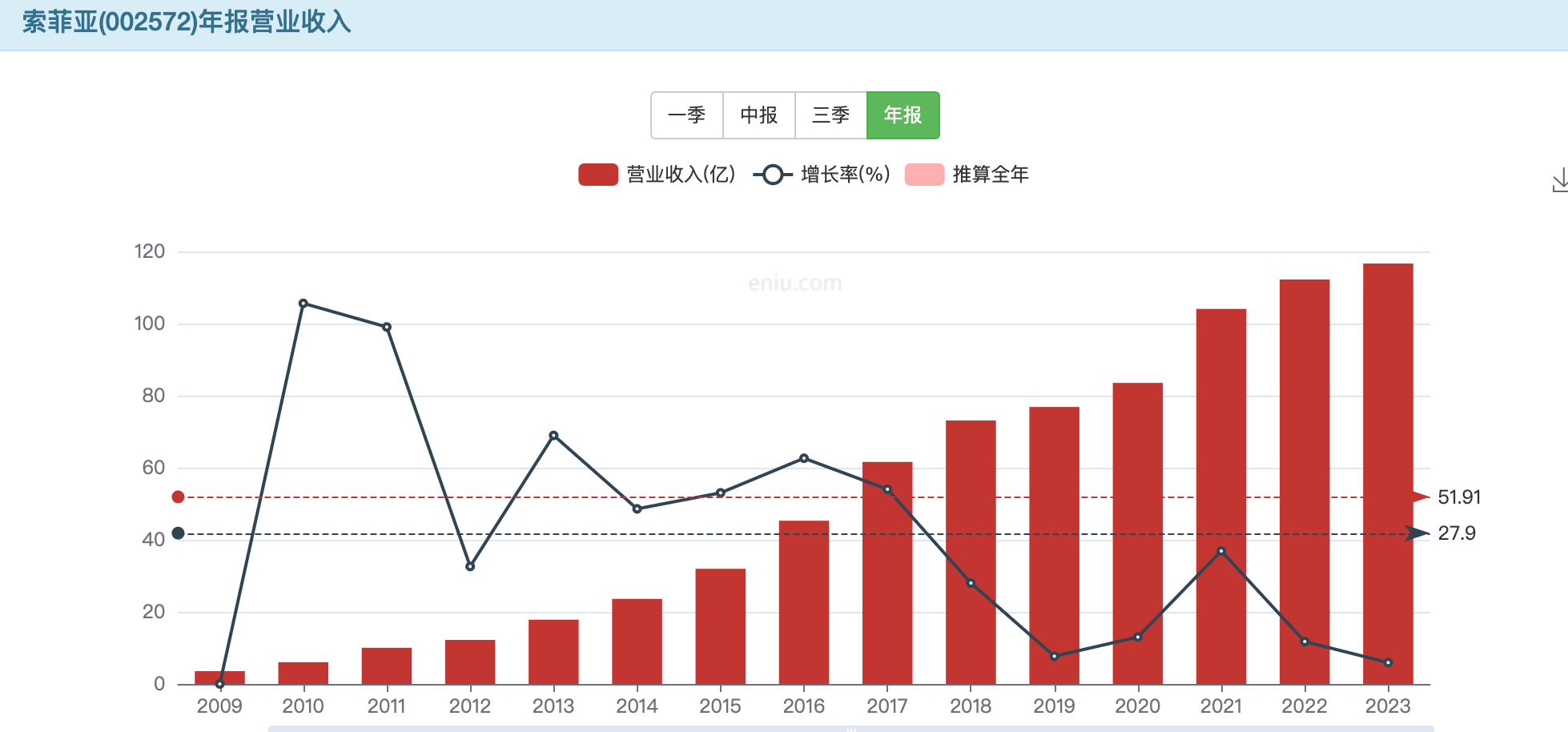Toggle the 增长率(%) legend series
Image resolution: width=1568 pixels, height=732 pixels.
click(x=822, y=175)
